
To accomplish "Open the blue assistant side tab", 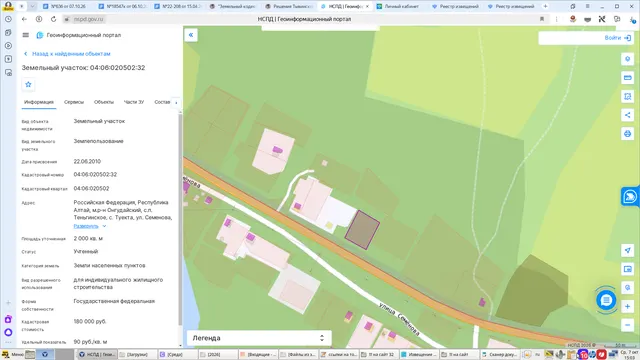I will point(630,197).
